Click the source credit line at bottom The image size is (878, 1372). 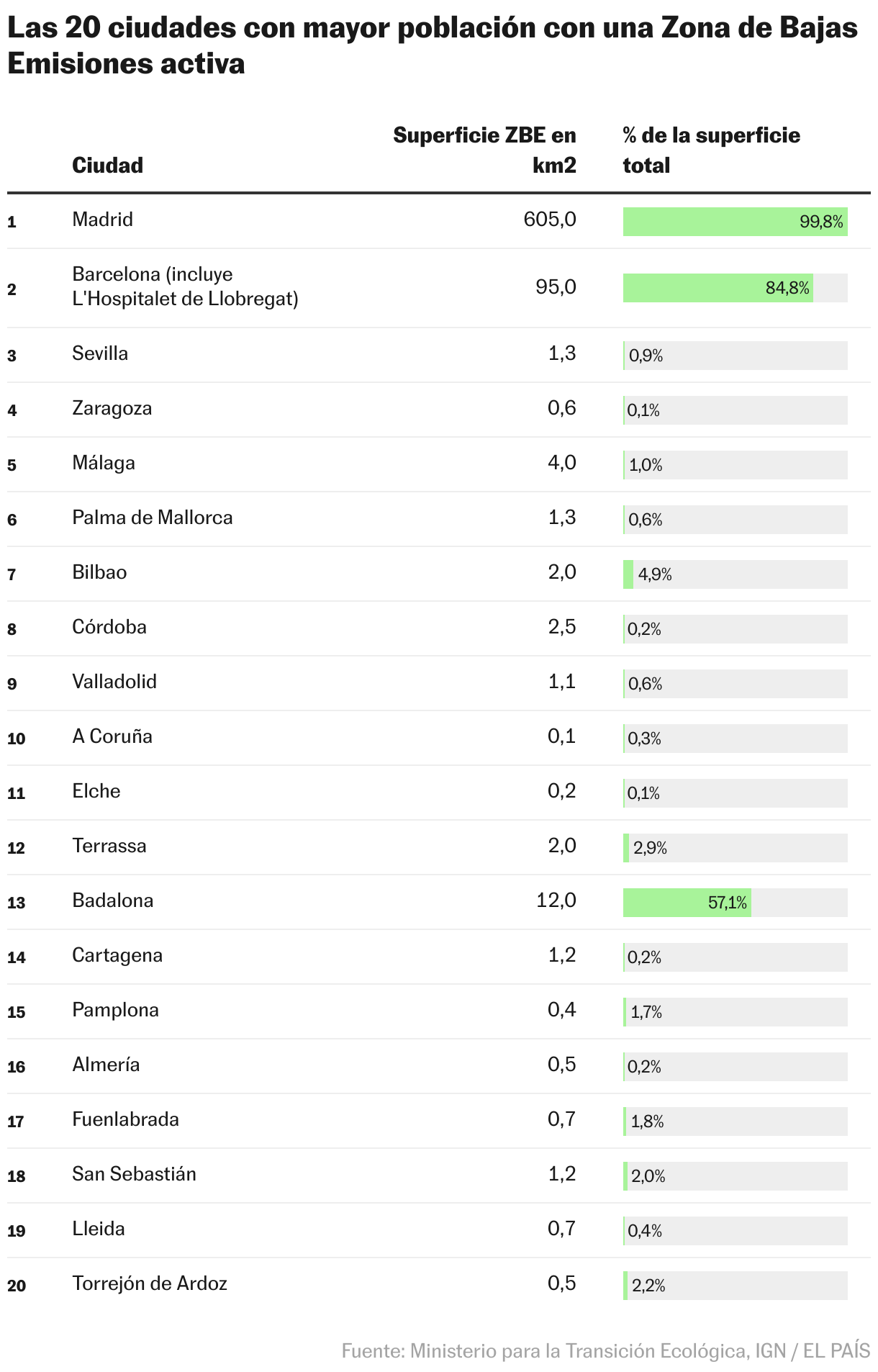click(605, 1350)
